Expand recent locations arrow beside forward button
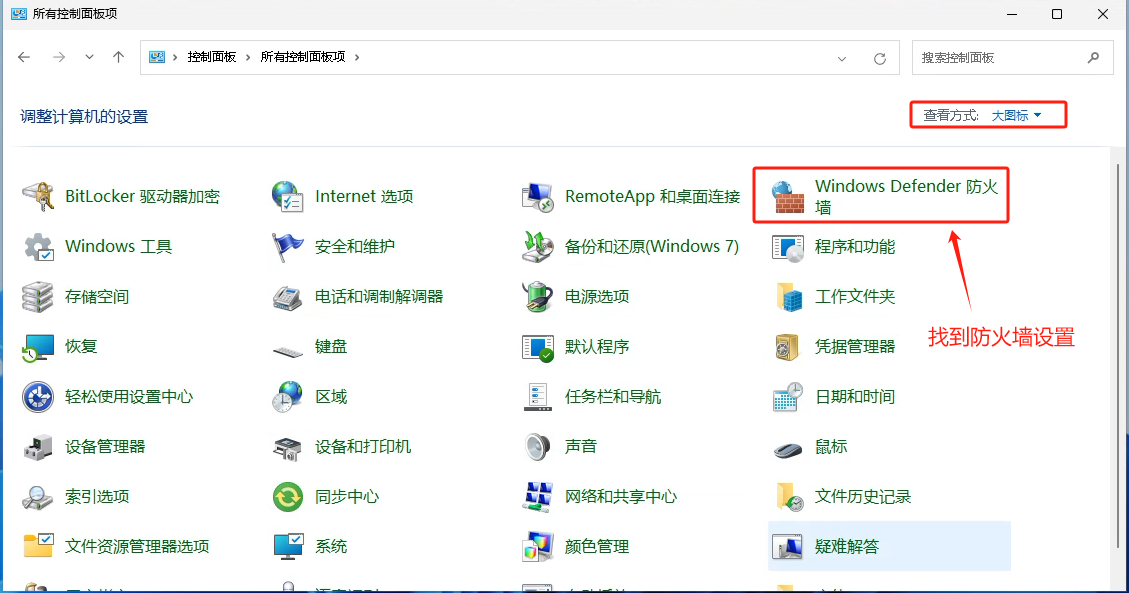Viewport: 1129px width, 593px height. [x=90, y=58]
